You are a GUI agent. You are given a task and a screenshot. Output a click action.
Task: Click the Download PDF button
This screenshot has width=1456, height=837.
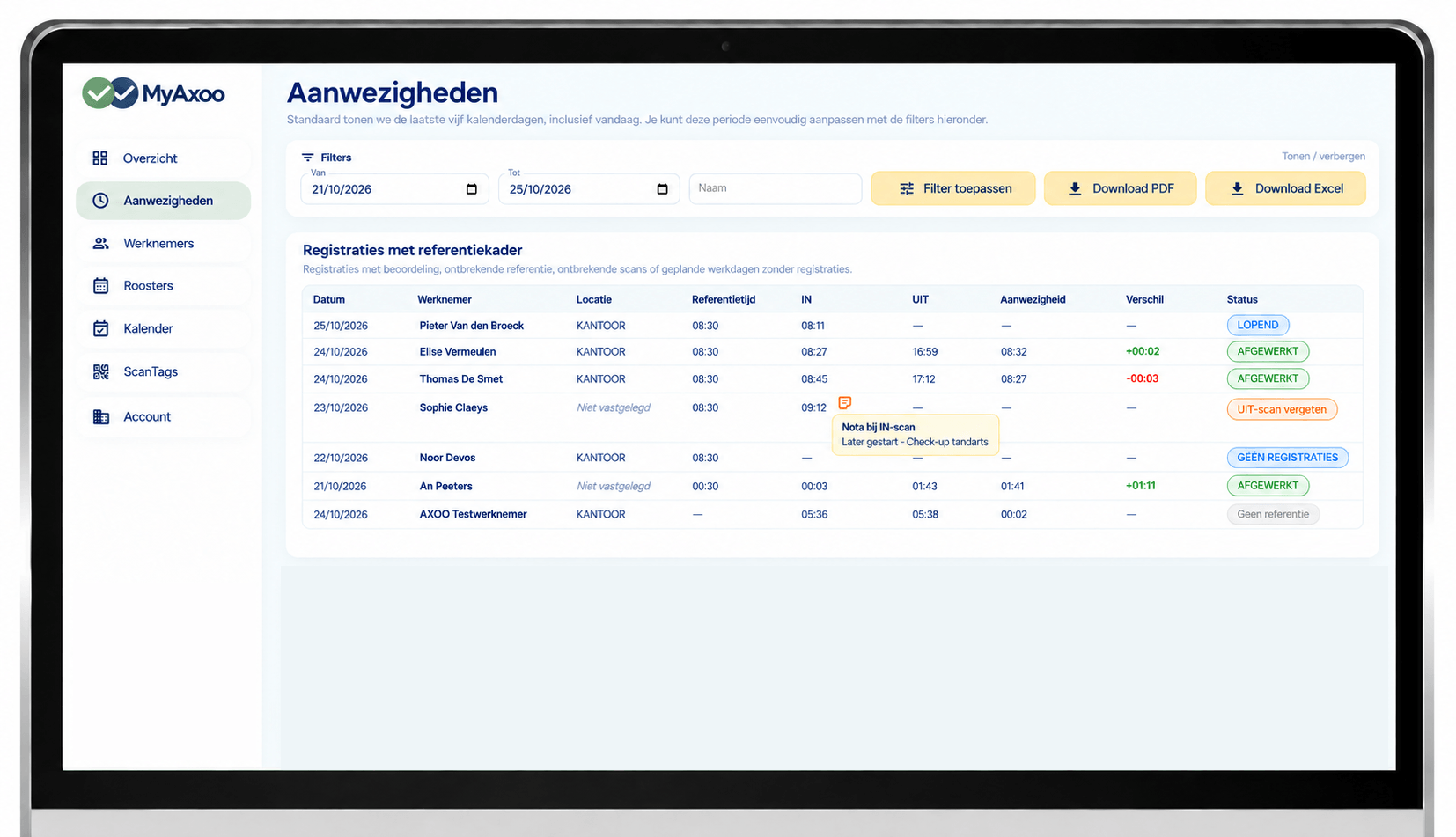point(1120,188)
